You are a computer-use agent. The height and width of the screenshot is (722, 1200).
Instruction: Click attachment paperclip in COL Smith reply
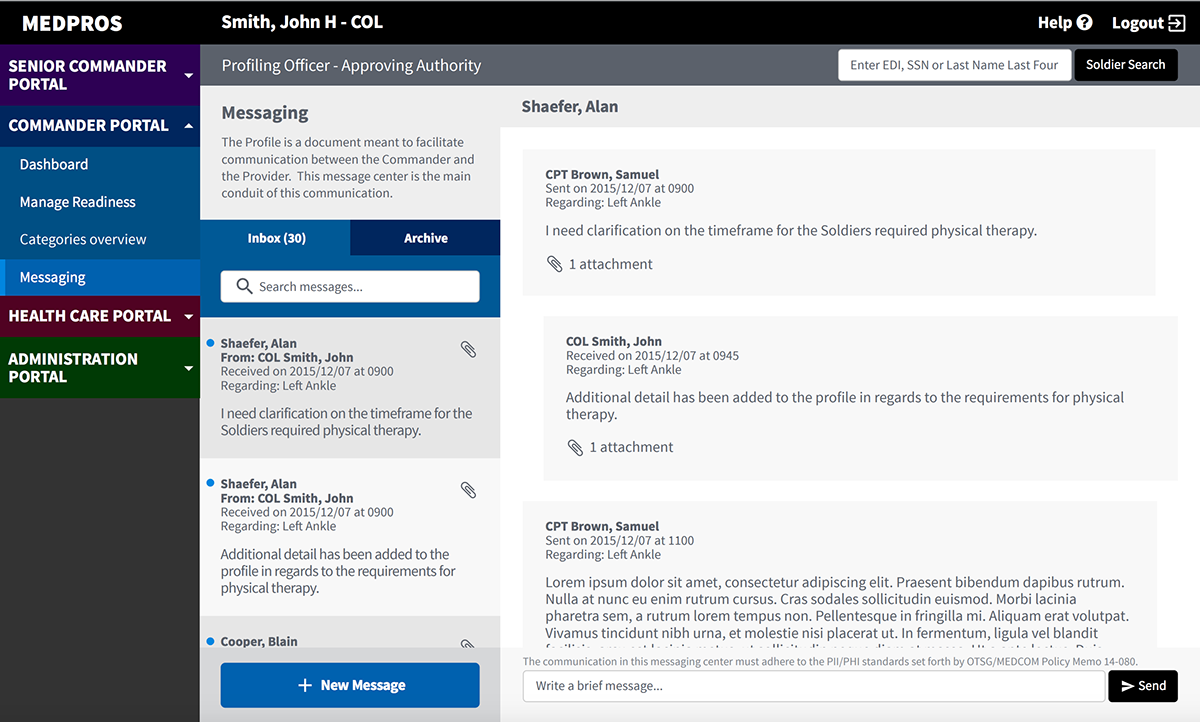[x=575, y=447]
